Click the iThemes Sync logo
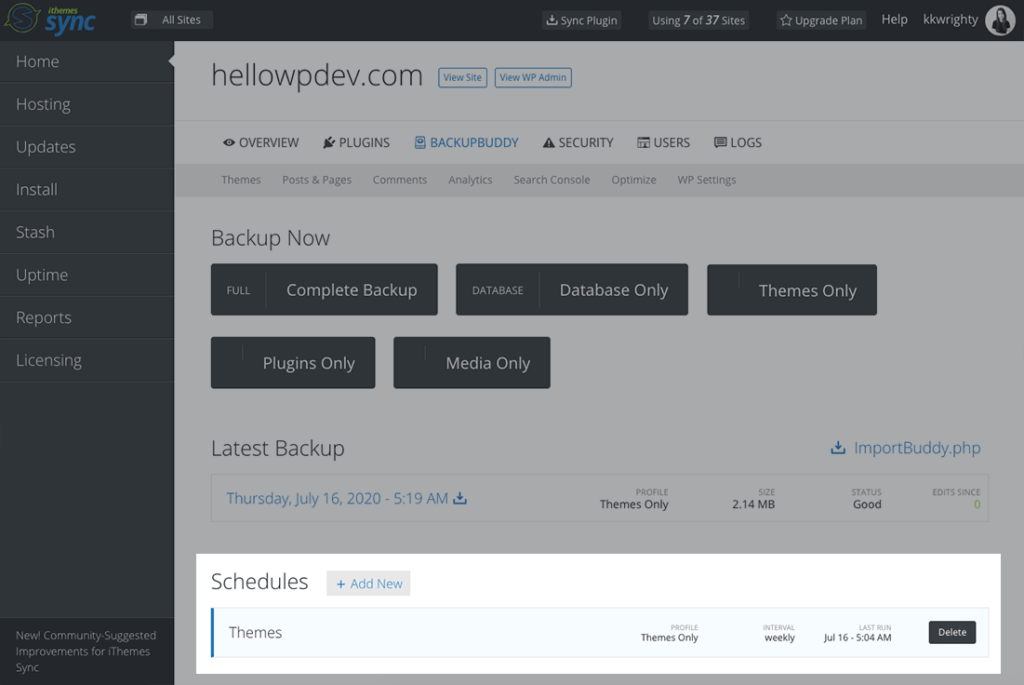1024x685 pixels. [50, 19]
